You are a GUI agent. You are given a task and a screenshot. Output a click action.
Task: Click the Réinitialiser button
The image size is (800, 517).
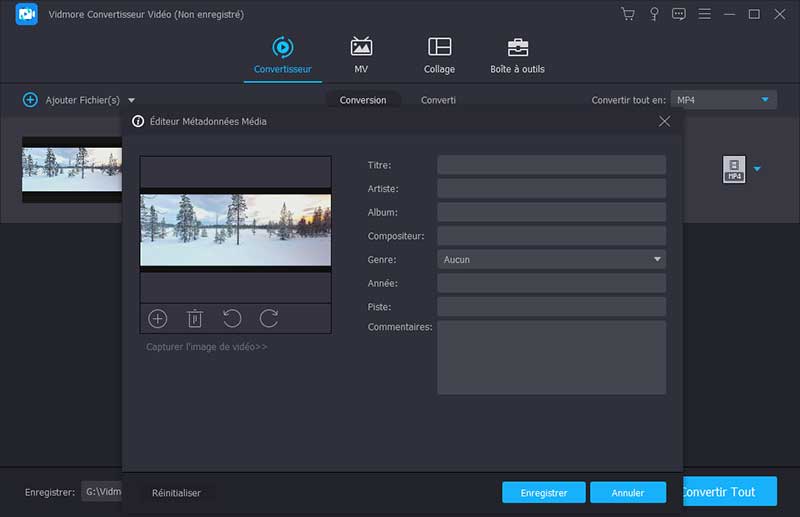pos(176,493)
